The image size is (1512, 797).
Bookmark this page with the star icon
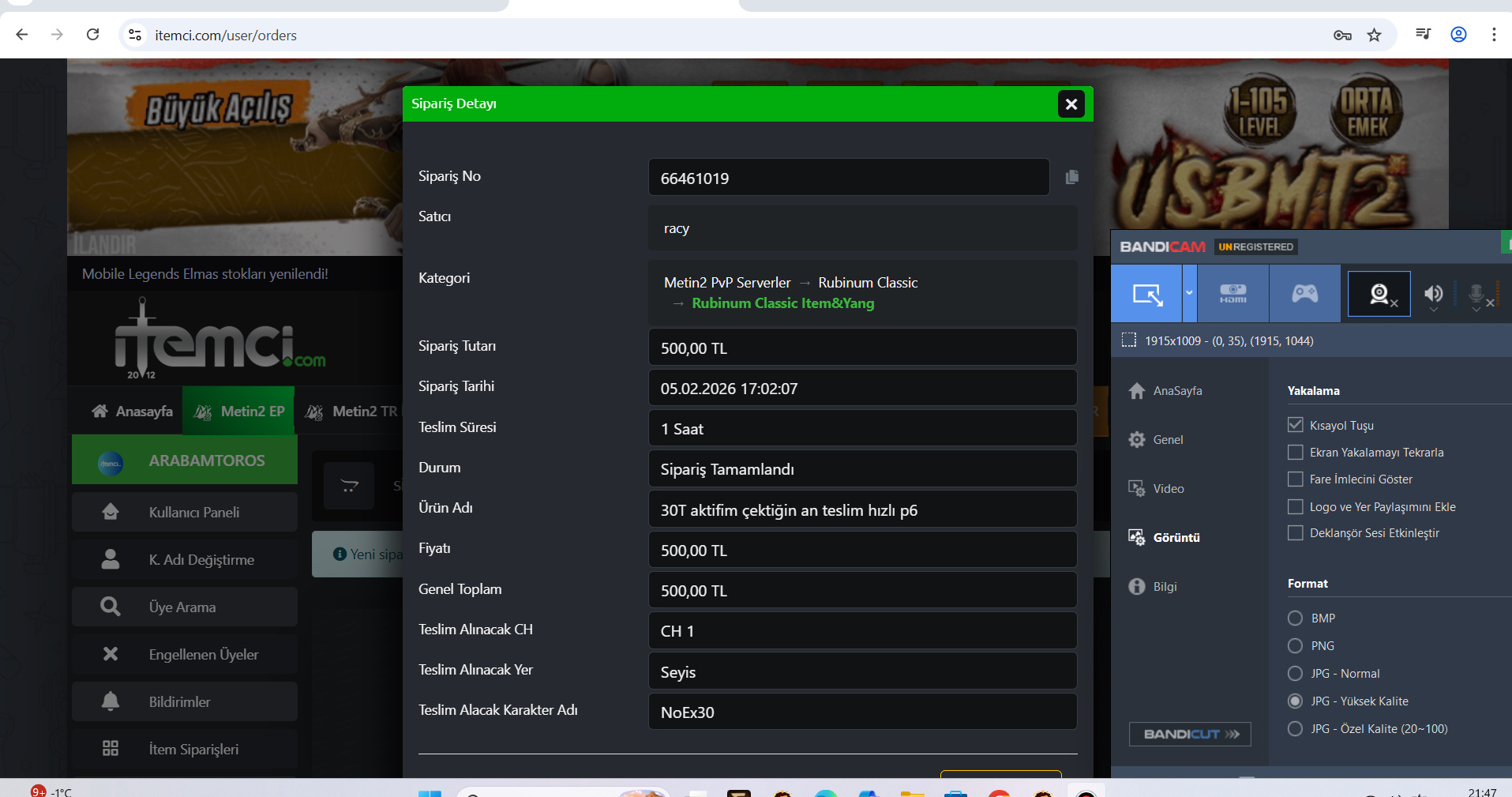tap(1375, 35)
